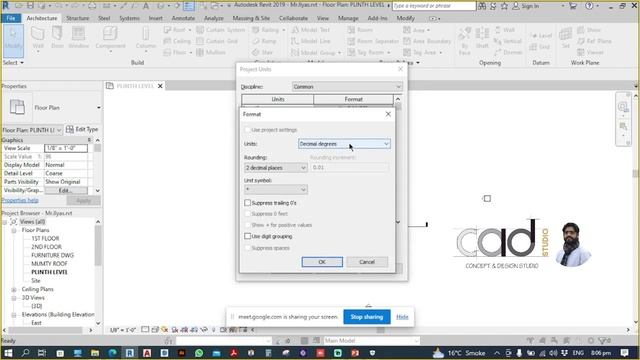Enable Suppress trailing 0's checkbox

[x=247, y=202]
